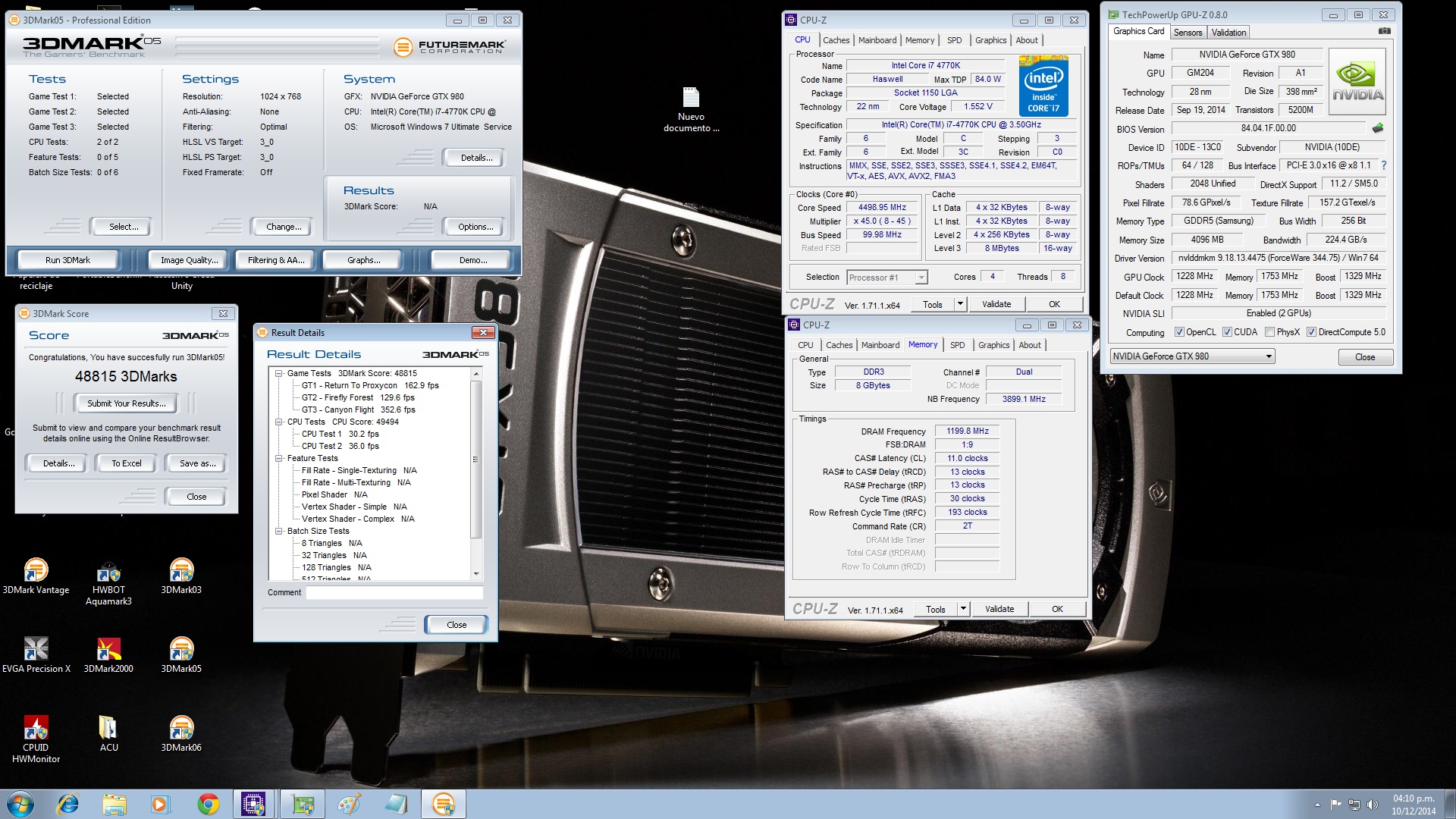Click the network icon in the system tray

pyautogui.click(x=1354, y=805)
